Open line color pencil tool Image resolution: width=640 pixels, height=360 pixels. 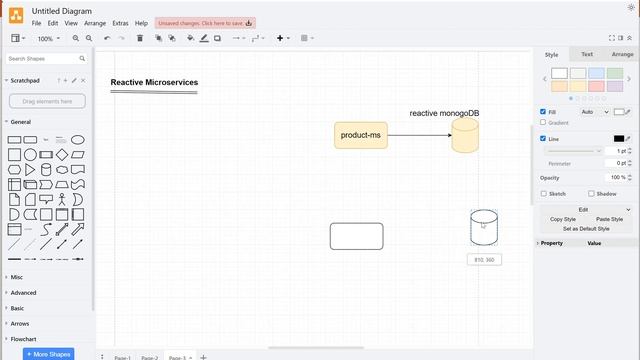[204, 38]
